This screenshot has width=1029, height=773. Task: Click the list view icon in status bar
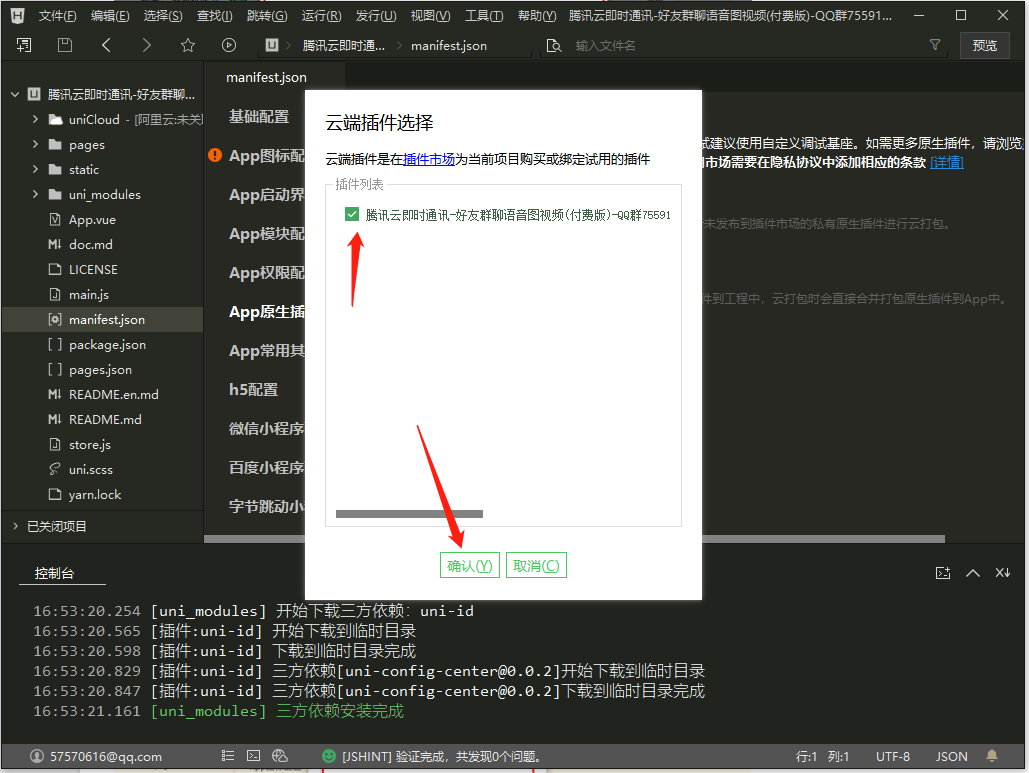pyautogui.click(x=228, y=756)
